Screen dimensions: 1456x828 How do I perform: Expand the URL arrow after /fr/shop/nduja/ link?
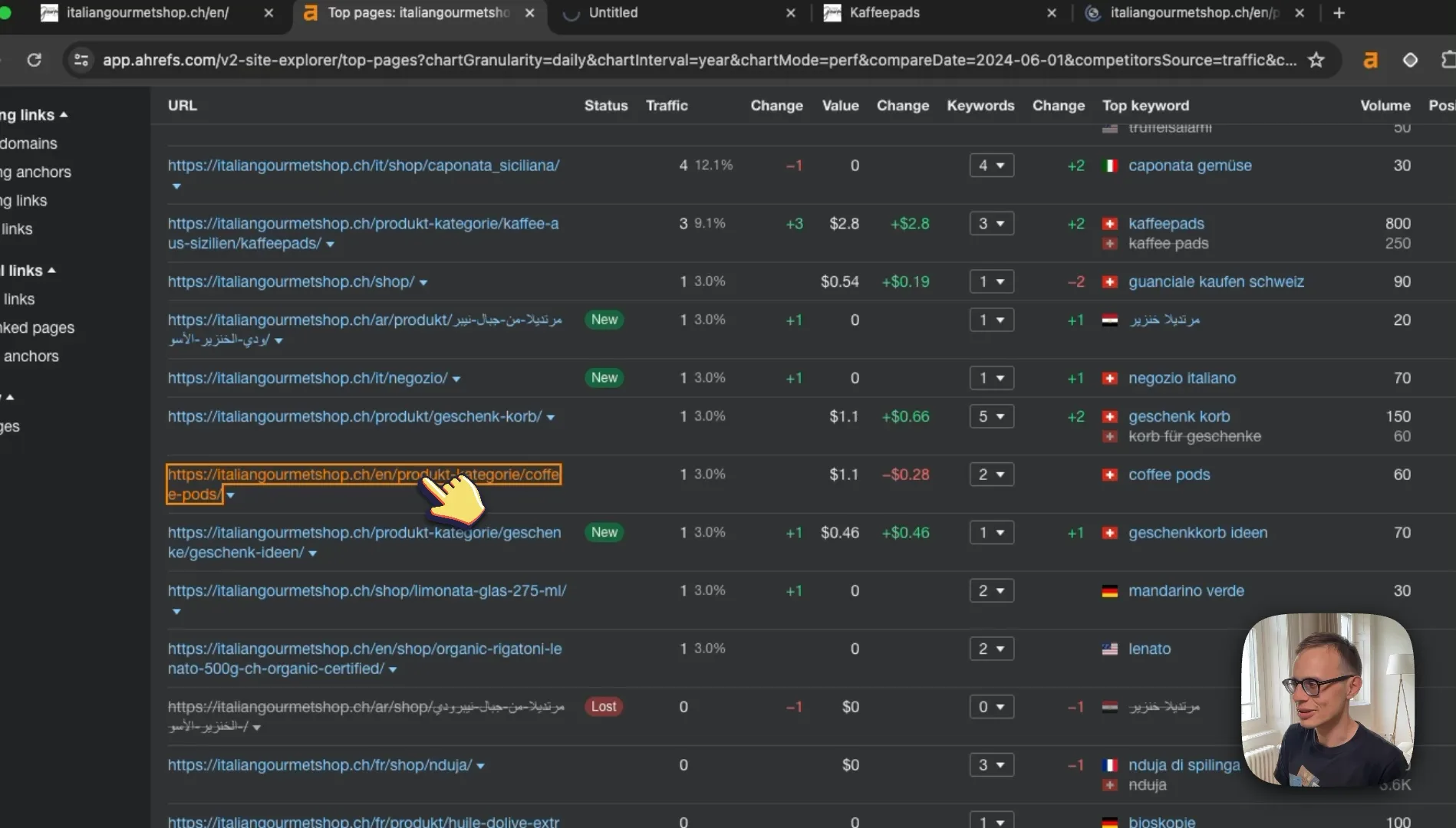coord(480,767)
